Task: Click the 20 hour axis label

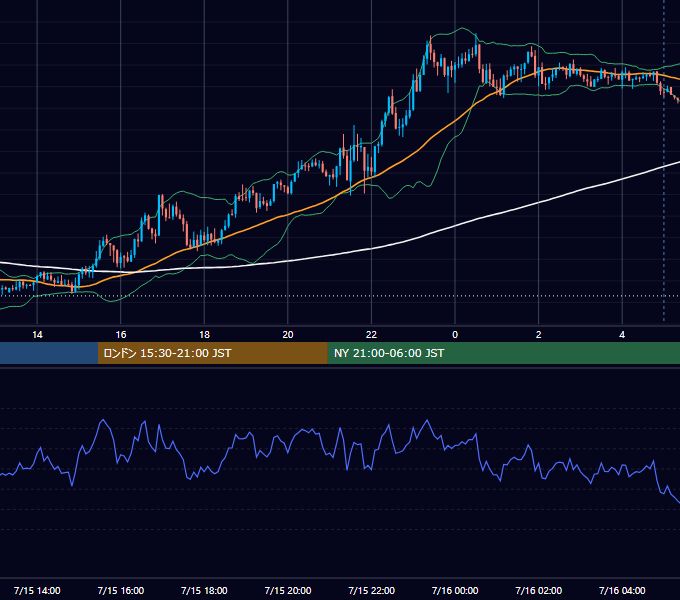Action: 288,334
